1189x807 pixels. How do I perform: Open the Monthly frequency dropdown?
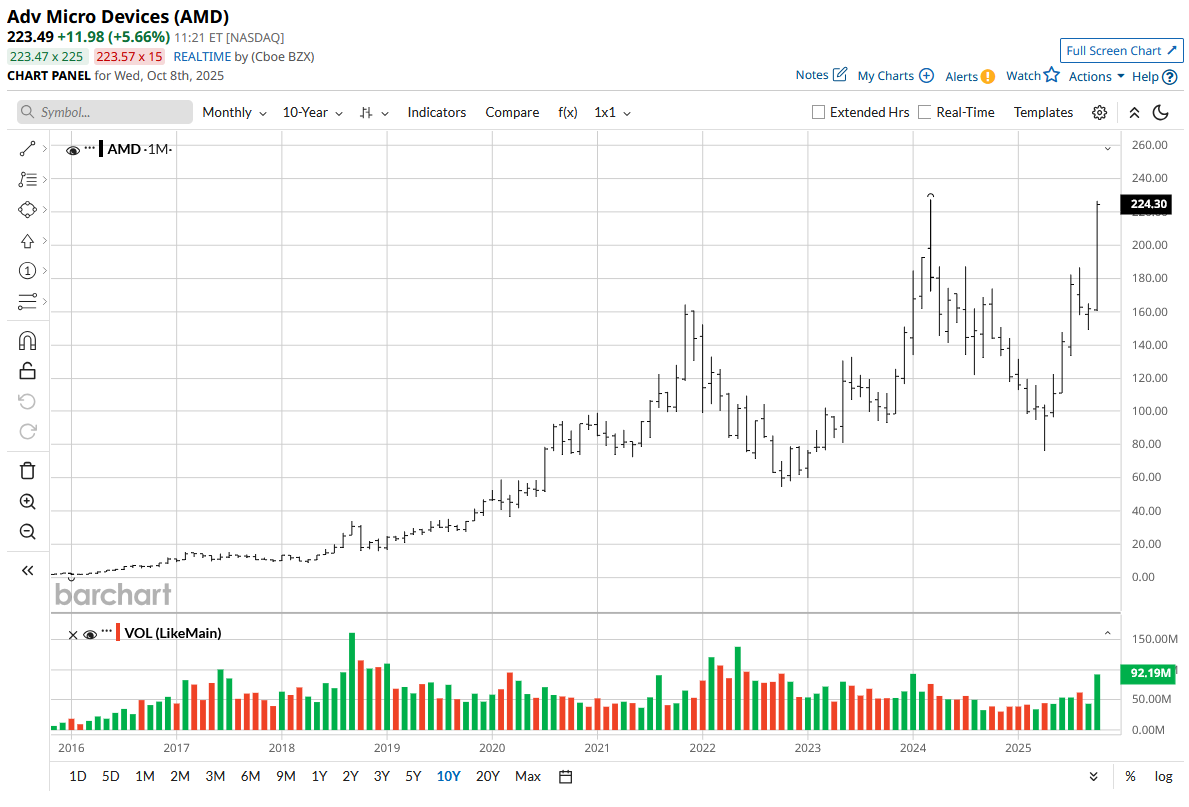tap(234, 112)
